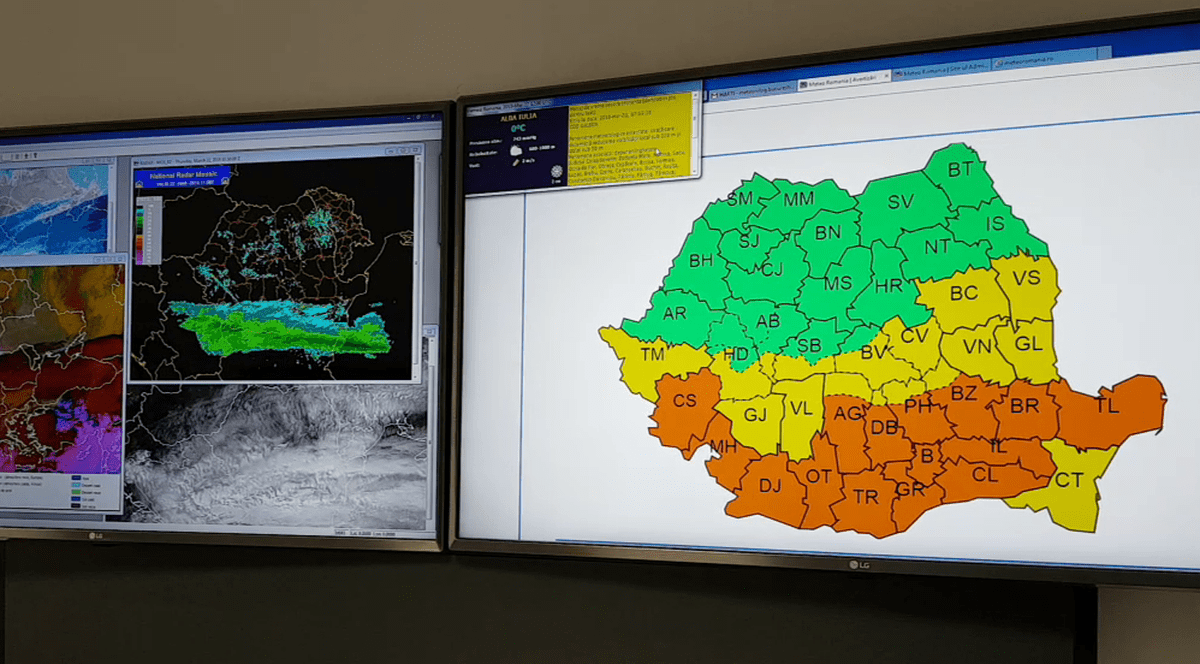Click the home icon left of National Radar Mosaic title
The image size is (1200, 664).
140,182
